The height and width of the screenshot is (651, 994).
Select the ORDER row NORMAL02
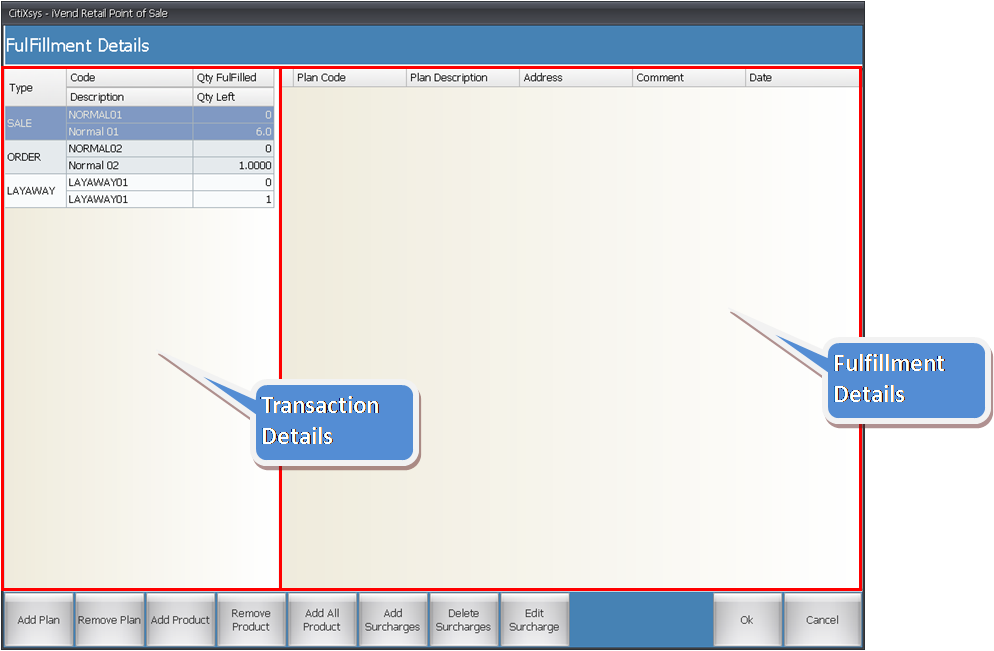point(130,148)
